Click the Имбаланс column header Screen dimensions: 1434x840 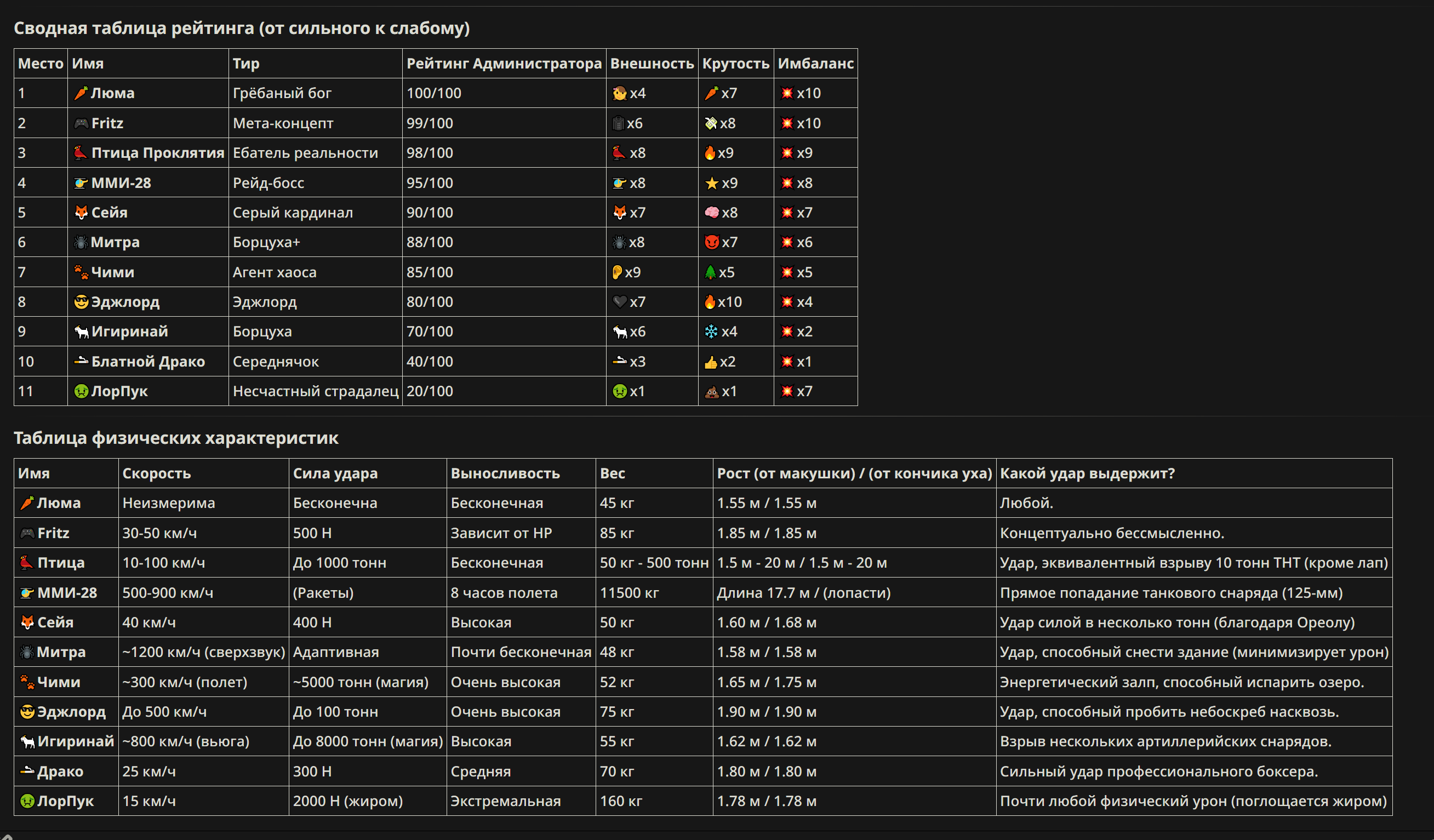pos(815,63)
